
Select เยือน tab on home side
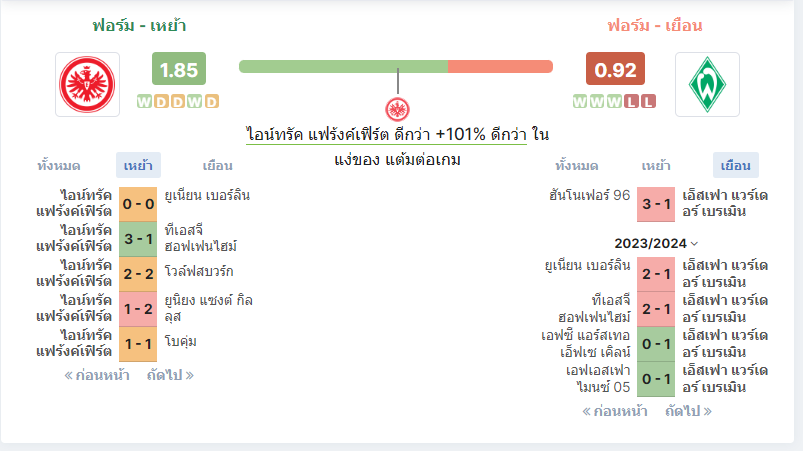pos(218,165)
